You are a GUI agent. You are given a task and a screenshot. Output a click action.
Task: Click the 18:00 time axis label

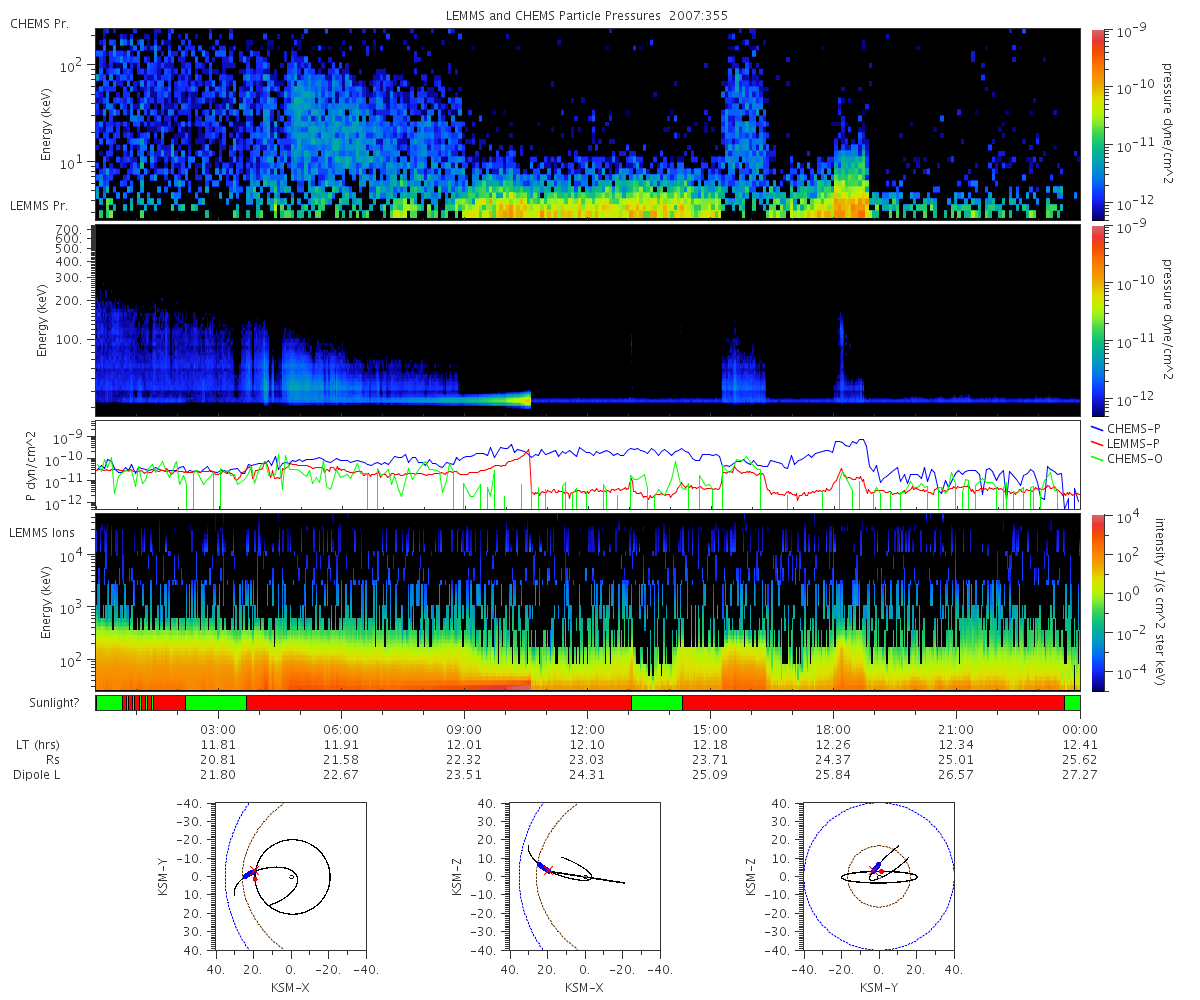(833, 729)
